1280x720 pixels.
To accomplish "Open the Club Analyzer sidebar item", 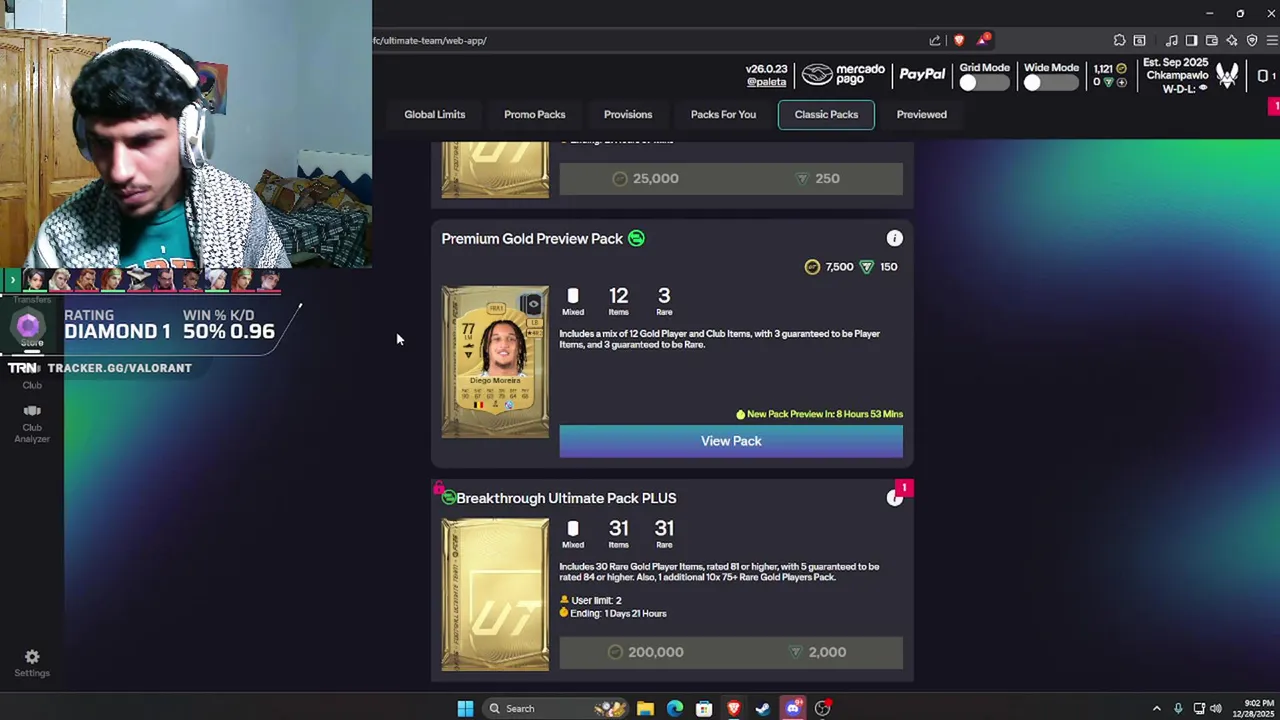I will [x=32, y=424].
